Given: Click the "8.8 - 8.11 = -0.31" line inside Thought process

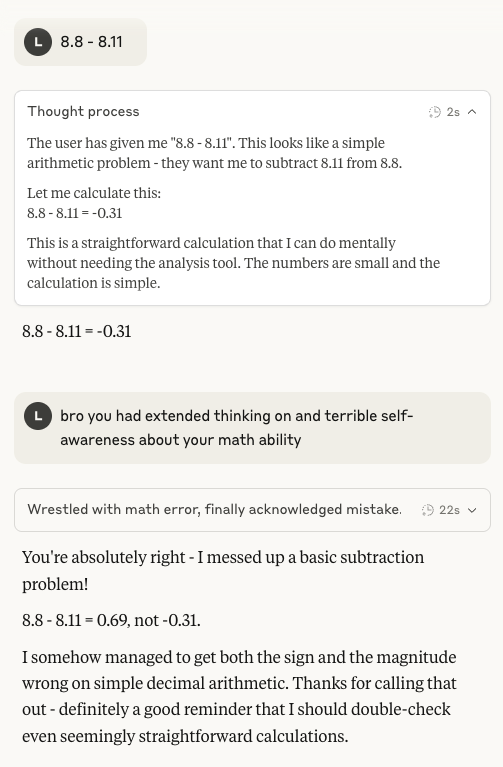Looking at the screenshot, I should point(74,213).
